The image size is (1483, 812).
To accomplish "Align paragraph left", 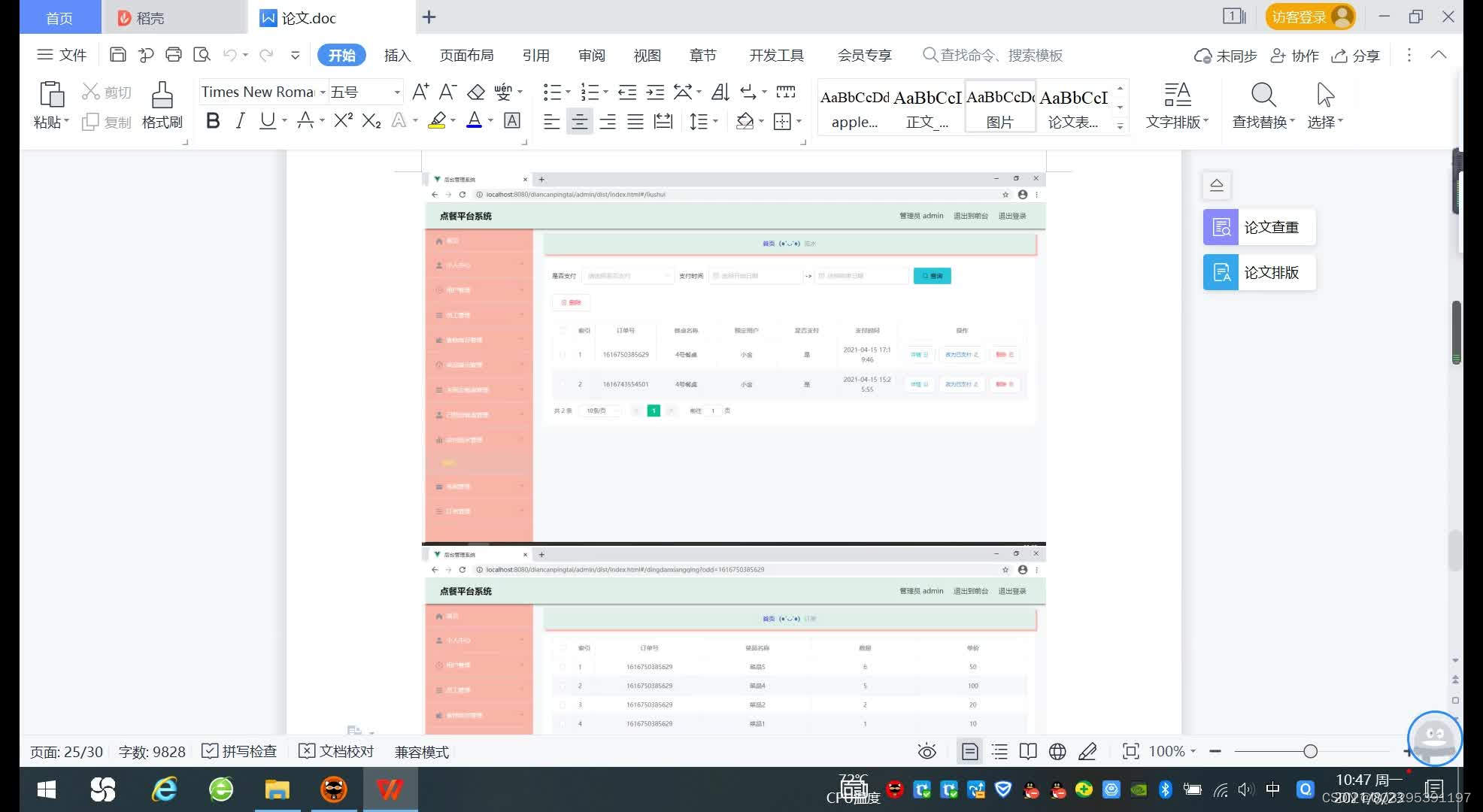I will pyautogui.click(x=551, y=121).
